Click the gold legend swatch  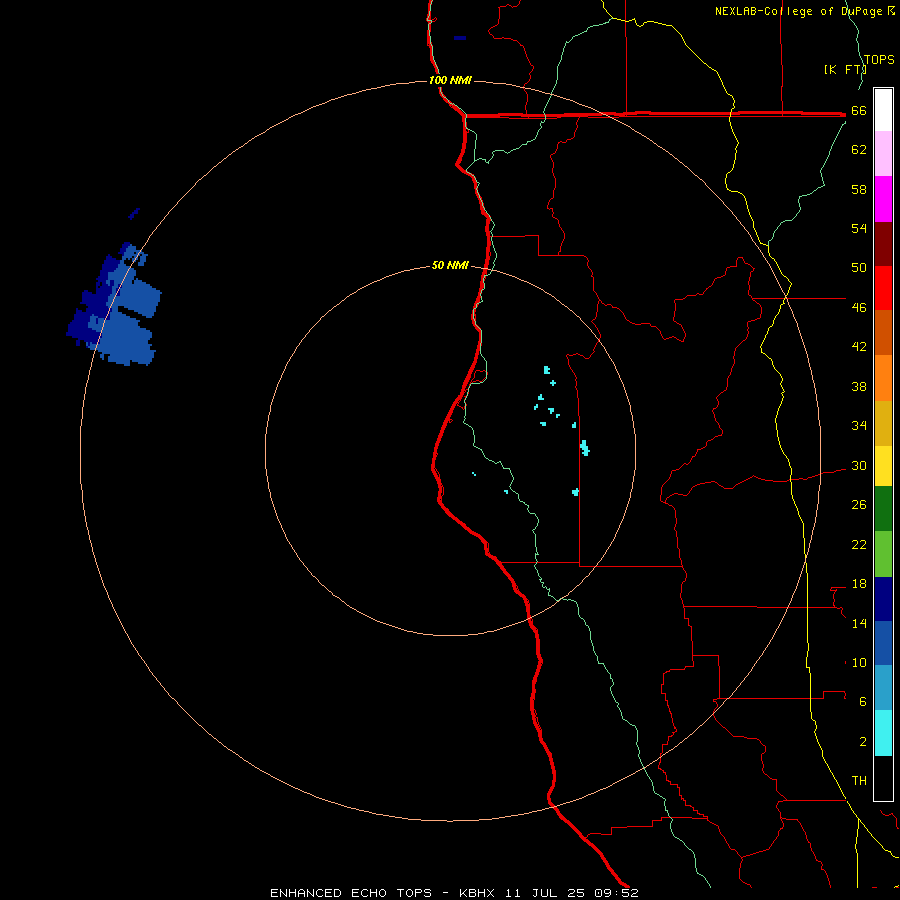[x=883, y=424]
